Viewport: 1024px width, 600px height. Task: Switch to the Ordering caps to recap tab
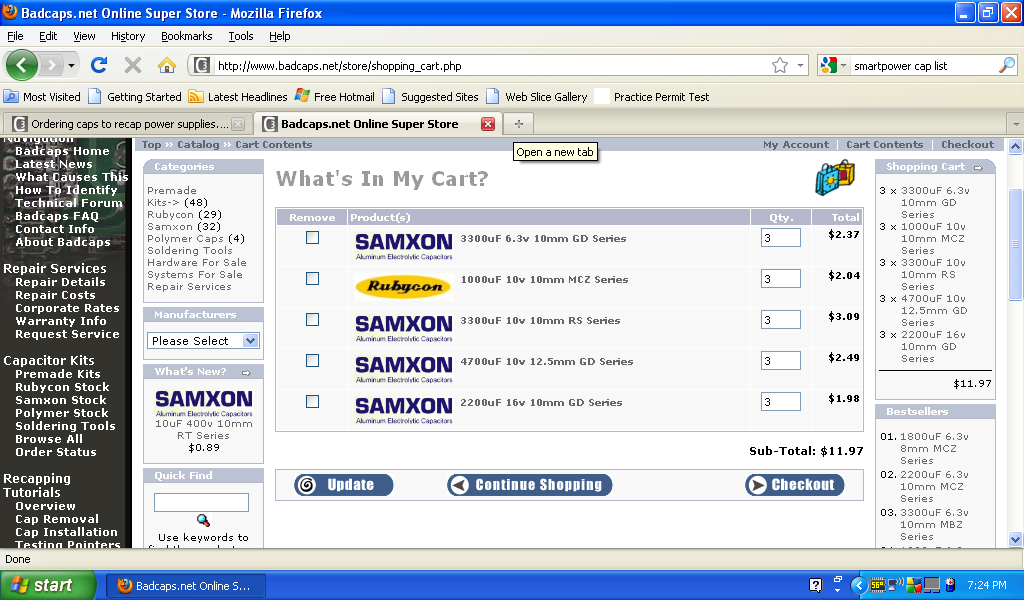(x=129, y=124)
